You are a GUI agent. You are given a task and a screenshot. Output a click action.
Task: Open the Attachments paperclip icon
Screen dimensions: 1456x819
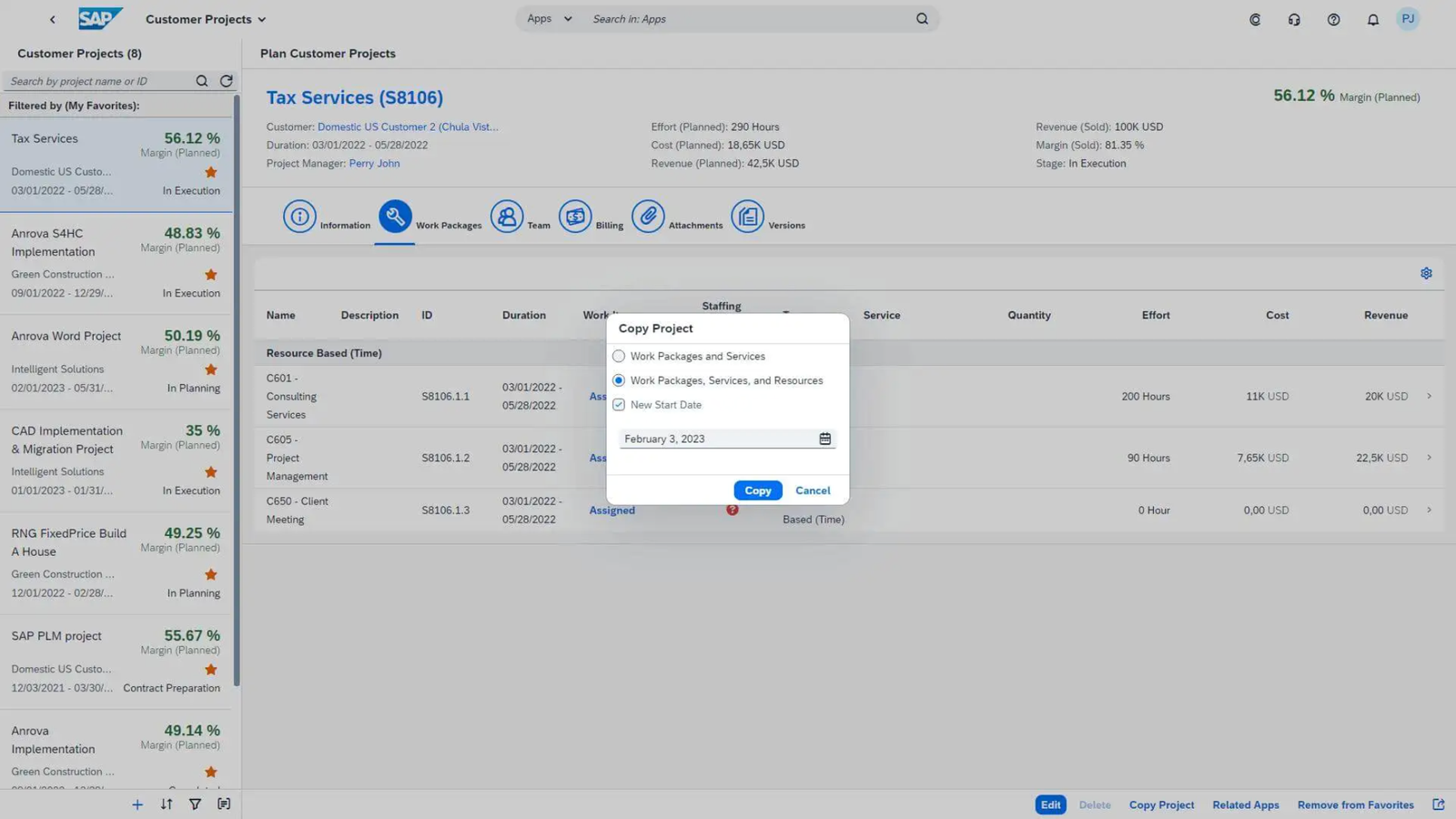648,217
